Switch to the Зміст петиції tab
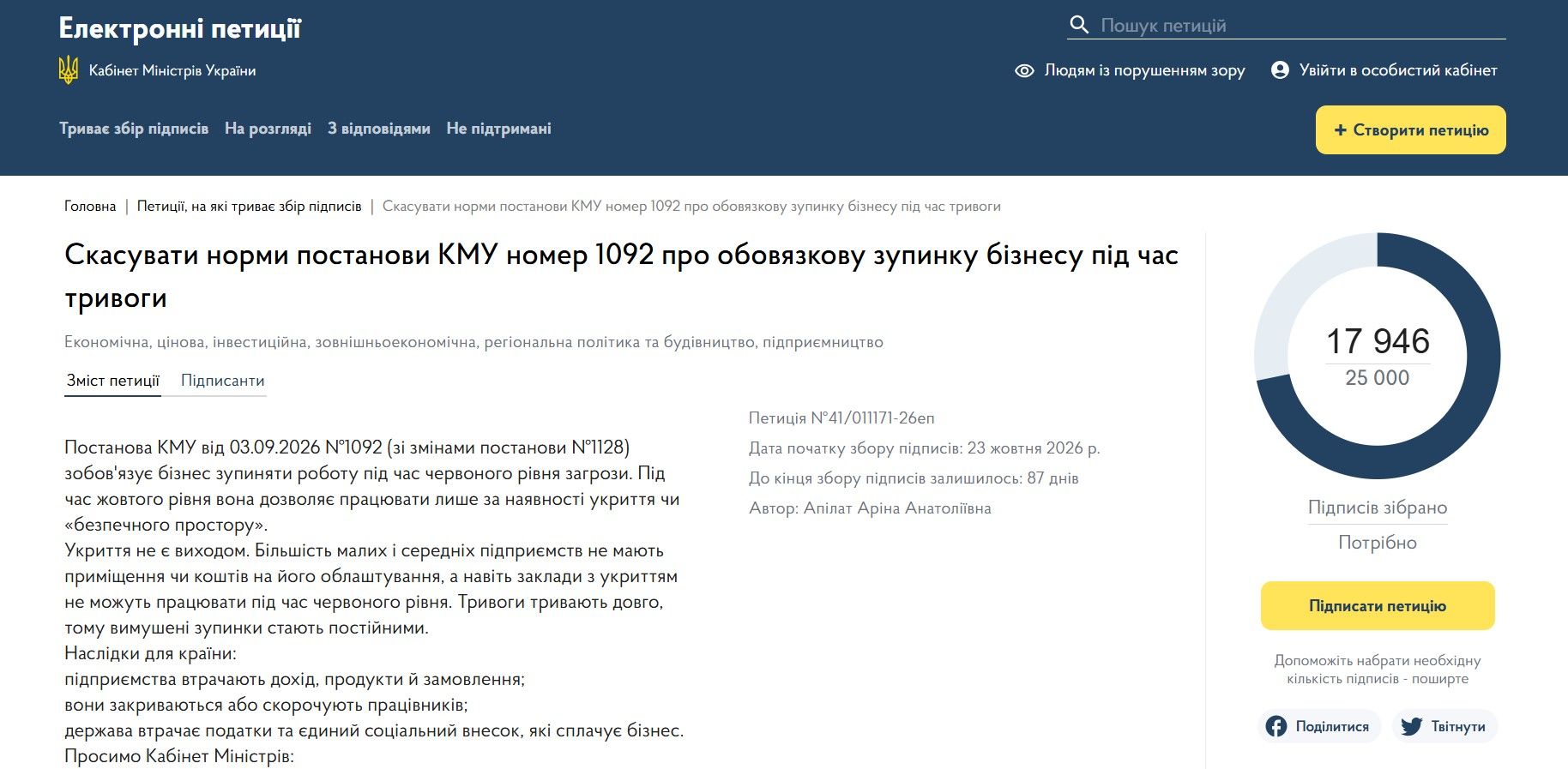 113,381
